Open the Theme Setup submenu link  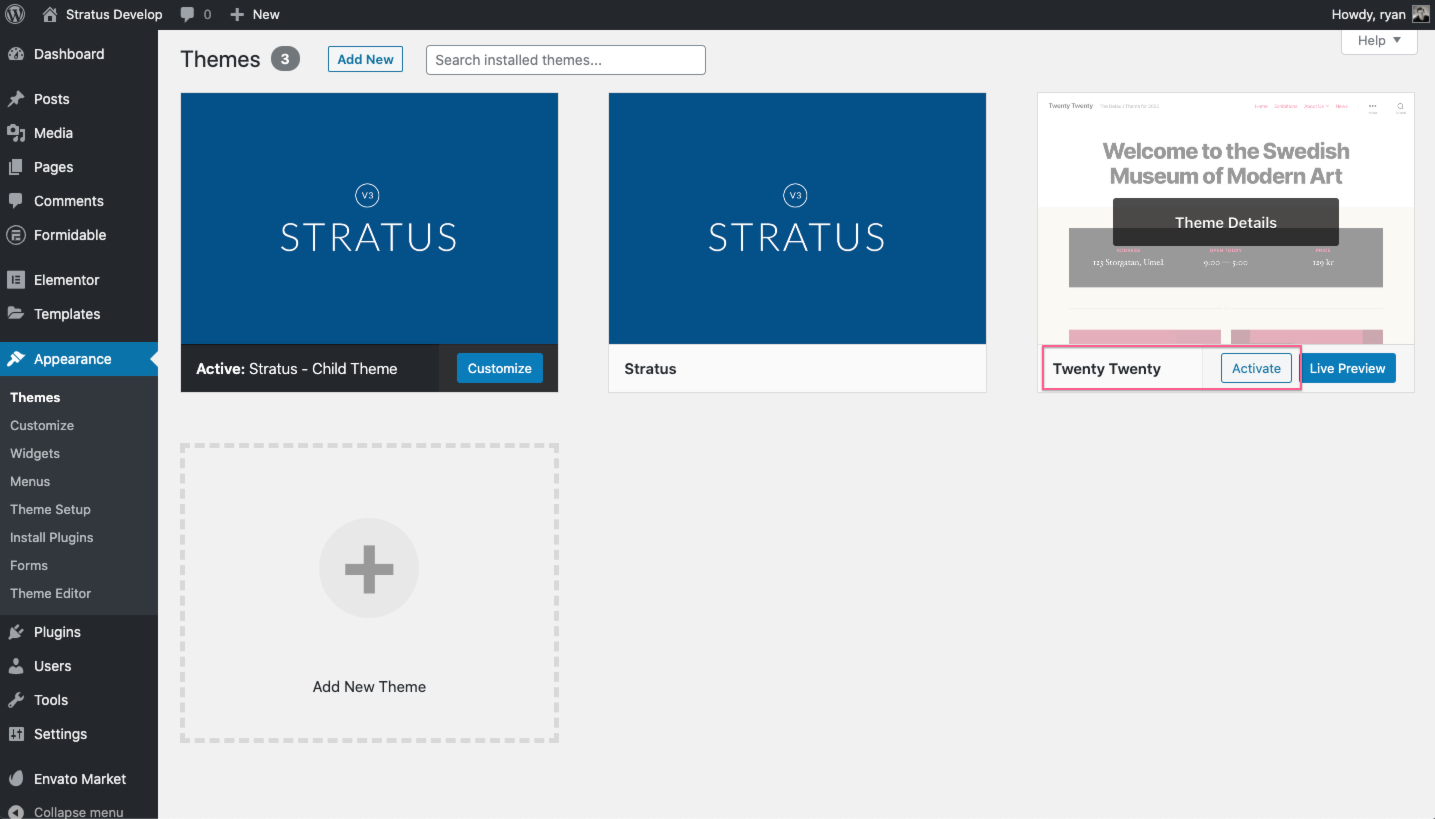50,509
